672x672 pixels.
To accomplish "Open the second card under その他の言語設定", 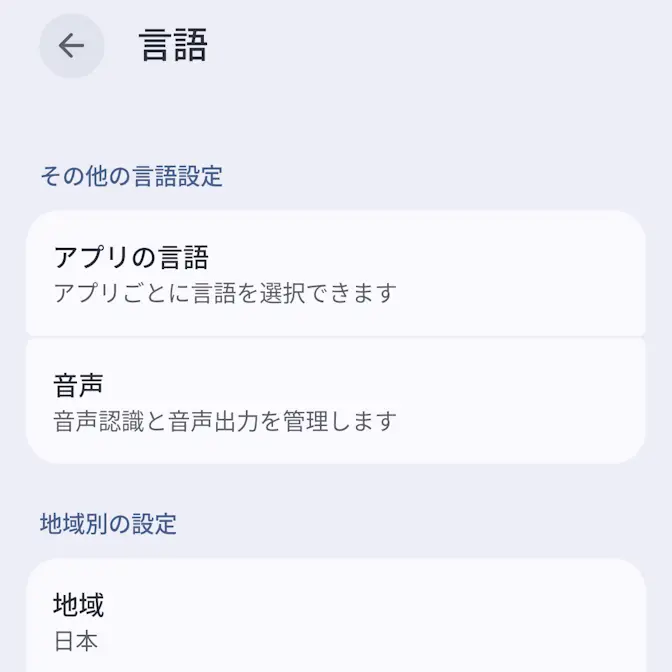I will [335, 401].
